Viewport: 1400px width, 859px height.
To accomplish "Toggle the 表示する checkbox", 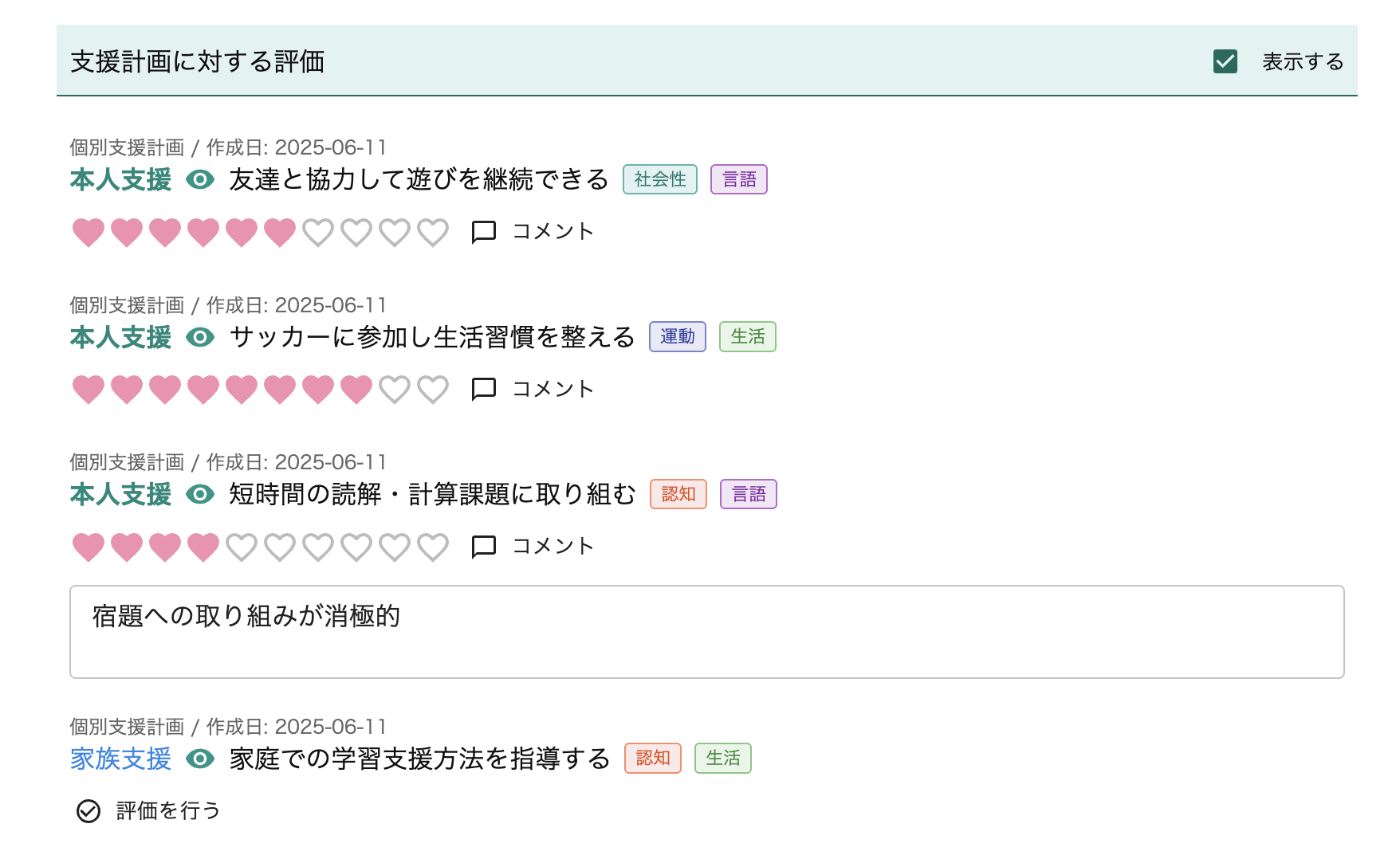I will click(x=1225, y=61).
